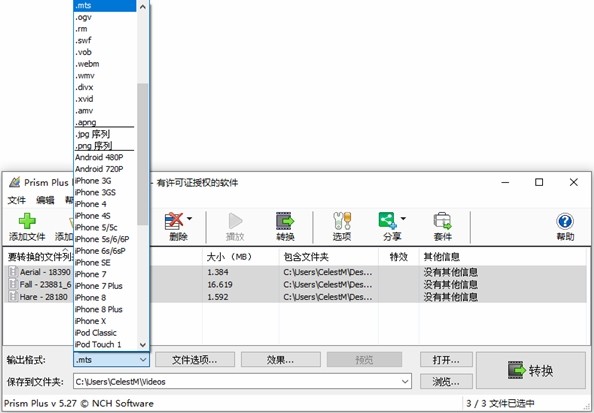Pick .xvid in the format list
The height and width of the screenshot is (413, 594).
coord(105,99)
